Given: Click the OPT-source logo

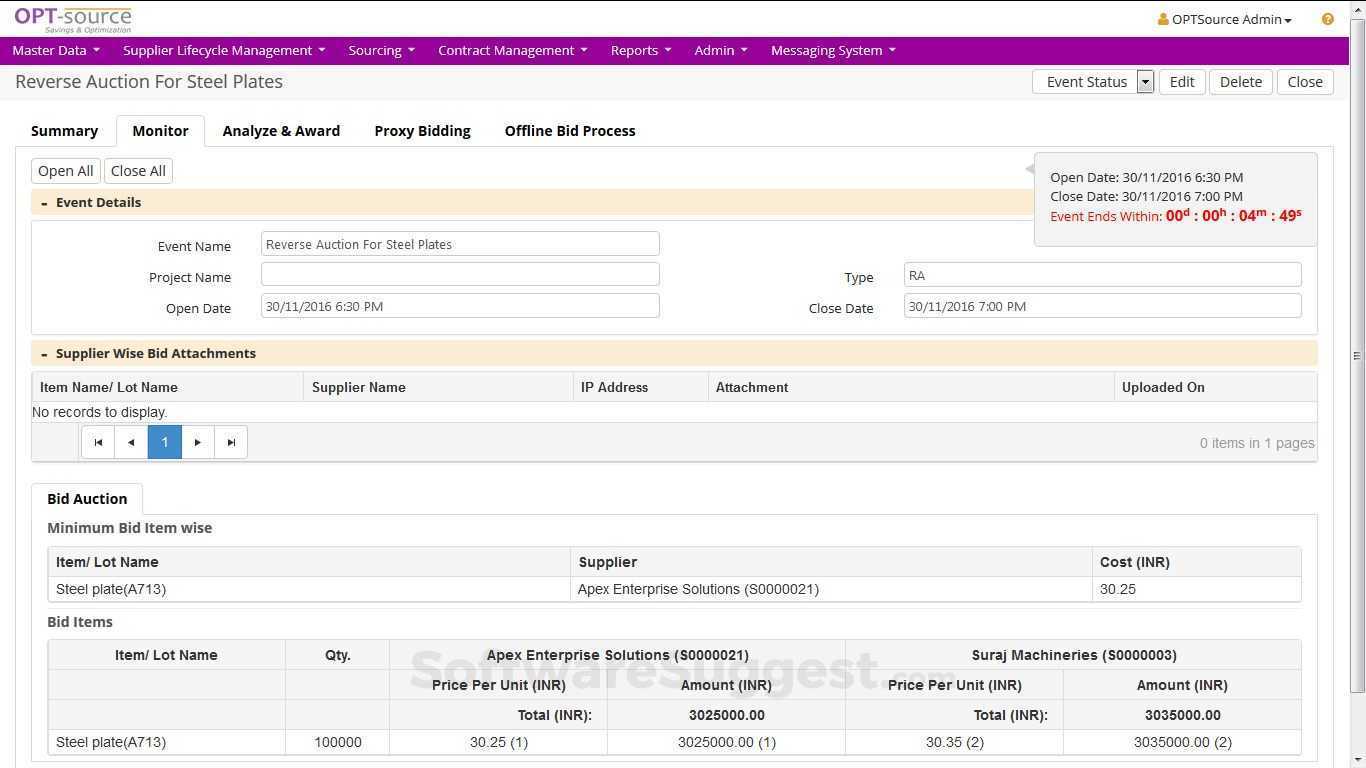Looking at the screenshot, I should 73,19.
